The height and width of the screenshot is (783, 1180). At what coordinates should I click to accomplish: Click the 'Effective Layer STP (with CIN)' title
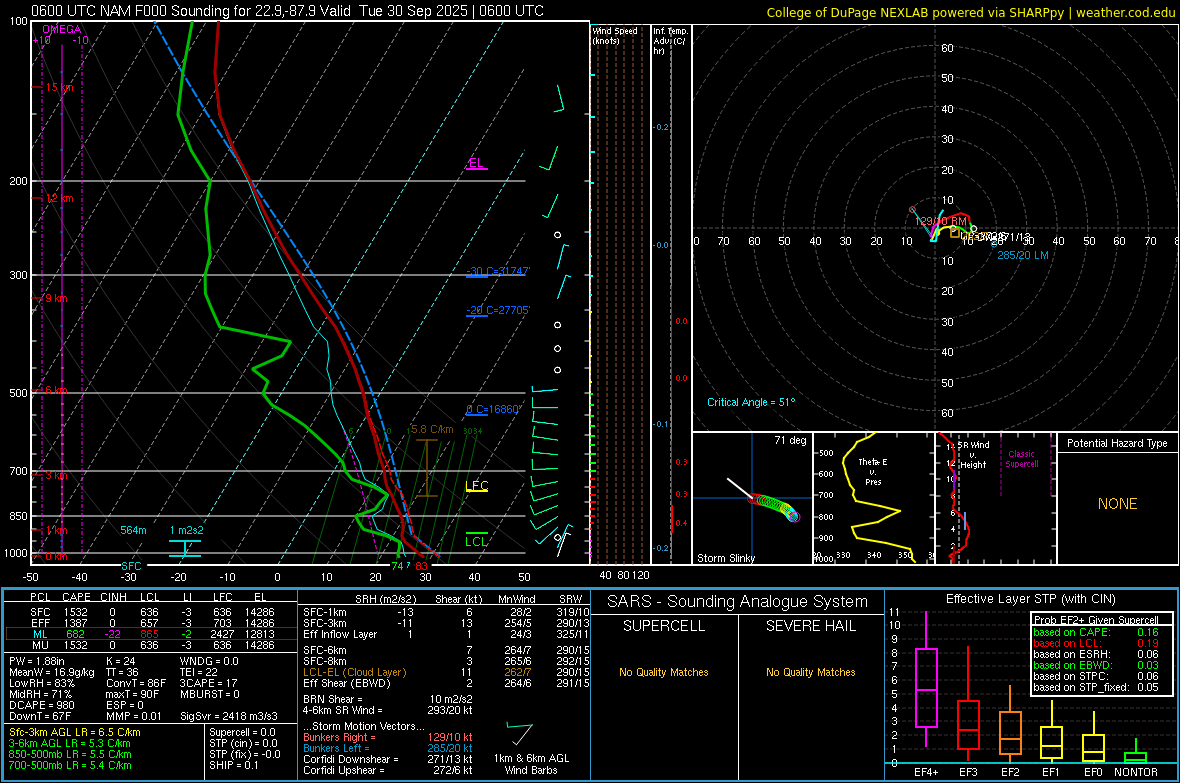(x=1030, y=599)
